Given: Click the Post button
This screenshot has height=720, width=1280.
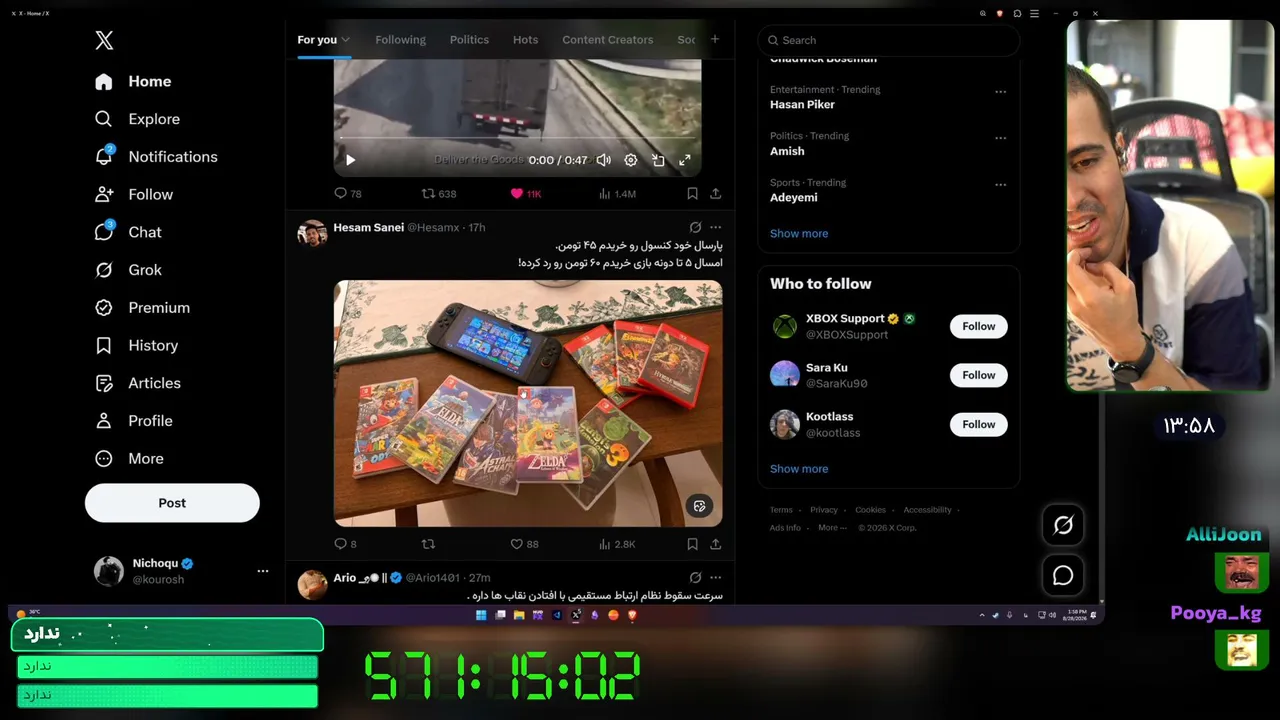Looking at the screenshot, I should pyautogui.click(x=172, y=503).
